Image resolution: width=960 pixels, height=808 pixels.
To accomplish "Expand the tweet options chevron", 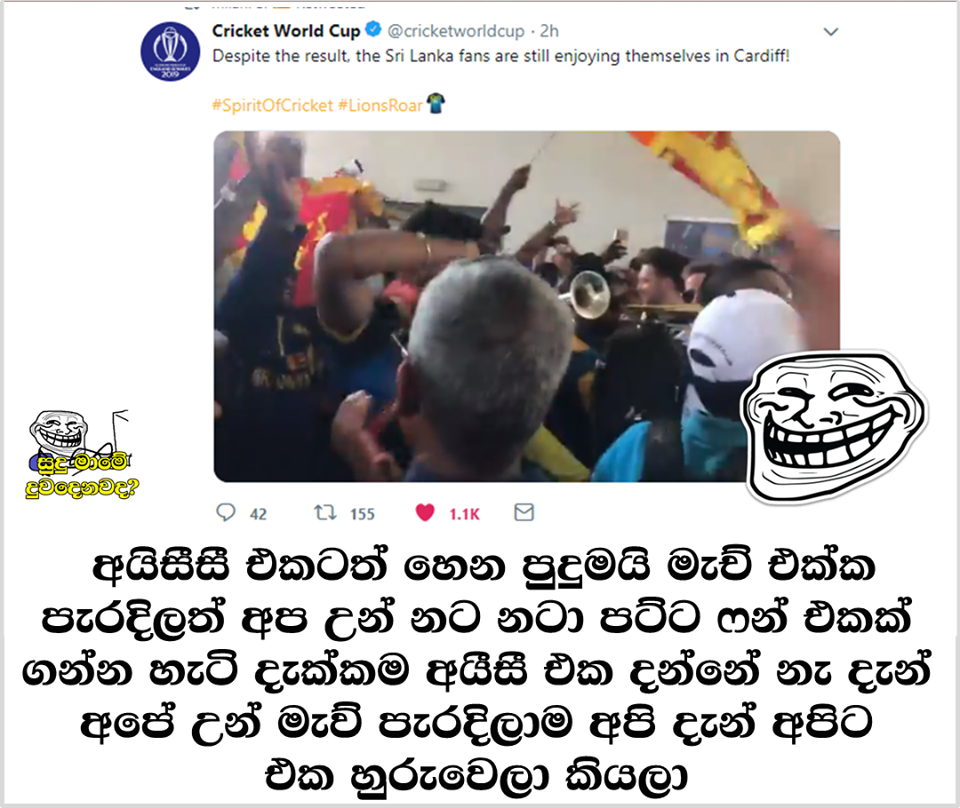I will click(831, 32).
